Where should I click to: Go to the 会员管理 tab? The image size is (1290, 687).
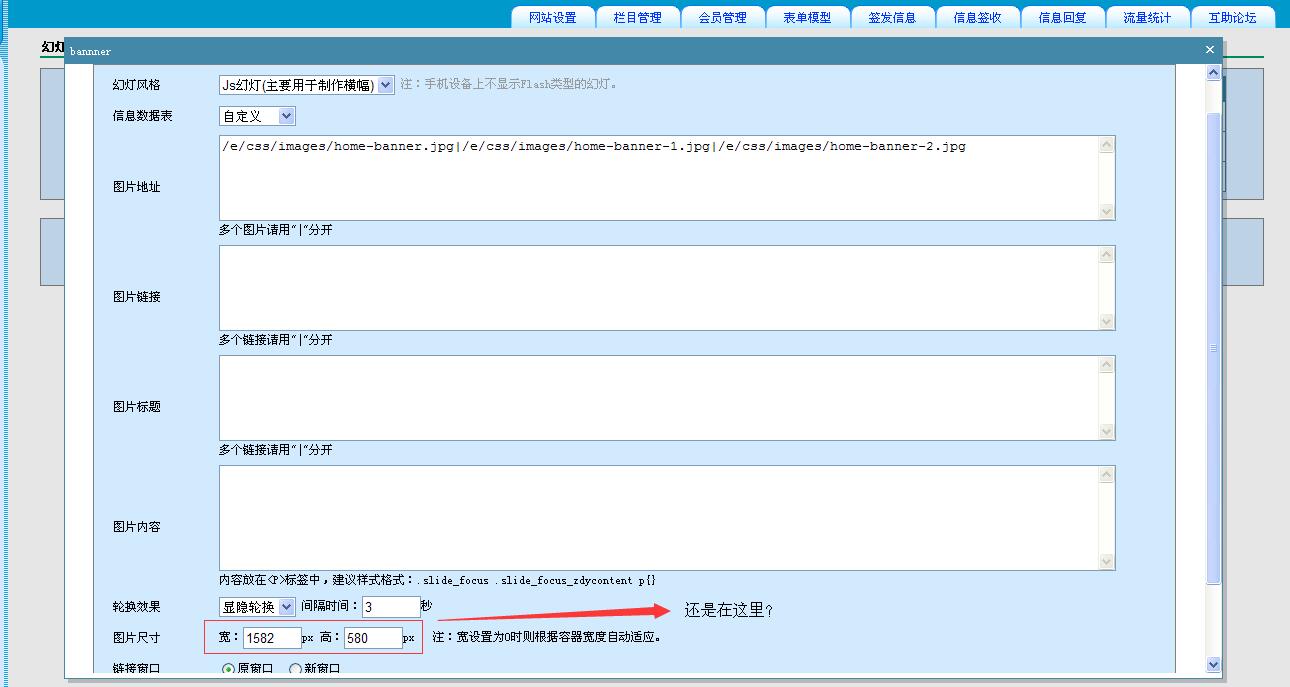(723, 18)
